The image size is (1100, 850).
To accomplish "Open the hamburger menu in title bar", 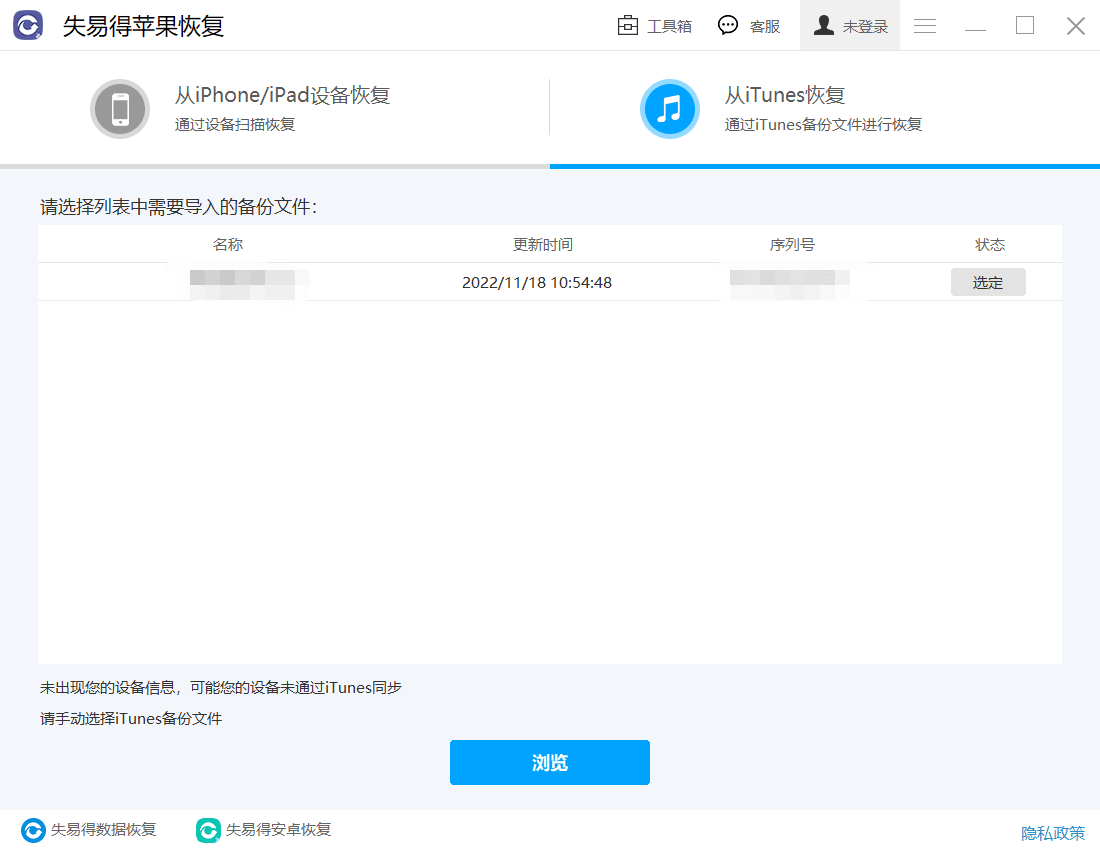I will pyautogui.click(x=925, y=26).
